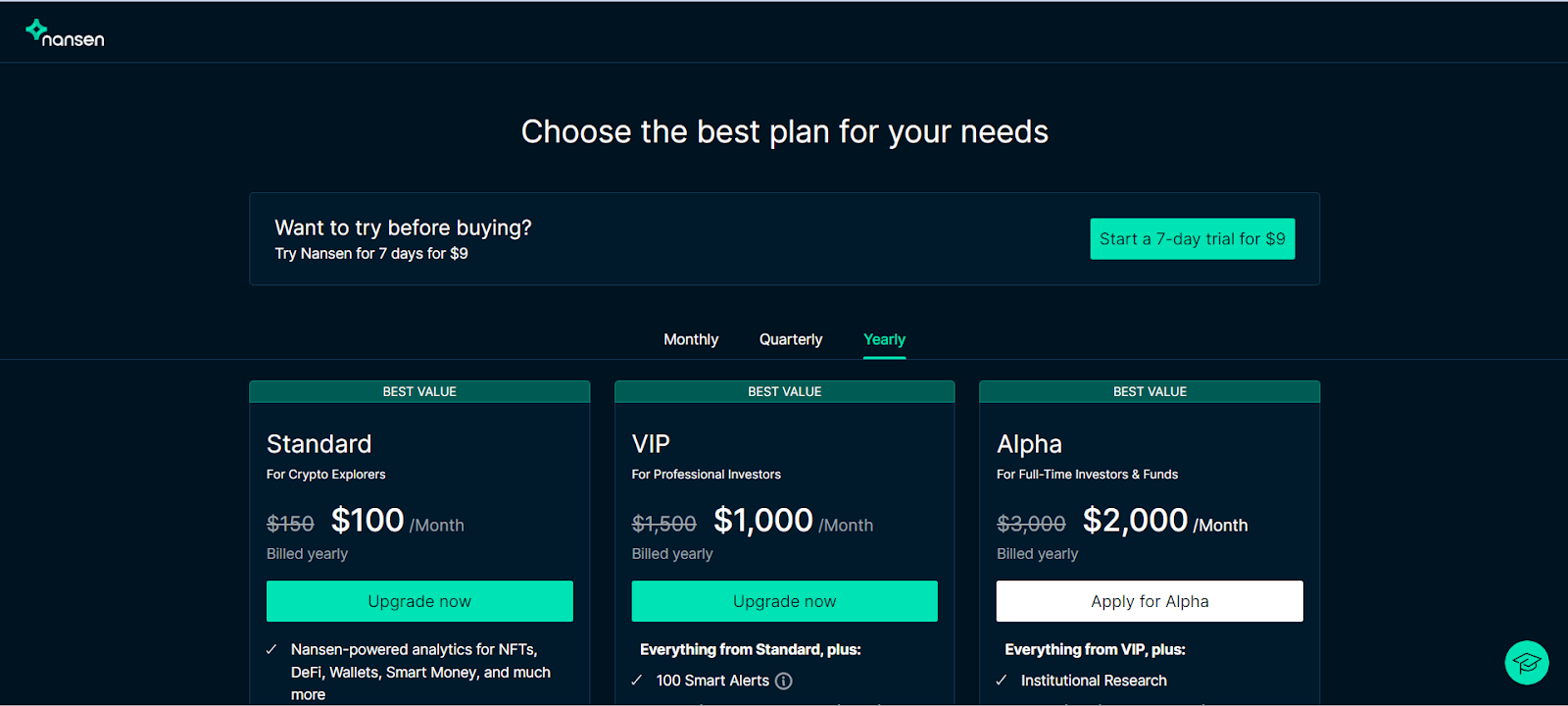1568x706 pixels.
Task: Click the $100 per month Standard price
Action: click(367, 521)
